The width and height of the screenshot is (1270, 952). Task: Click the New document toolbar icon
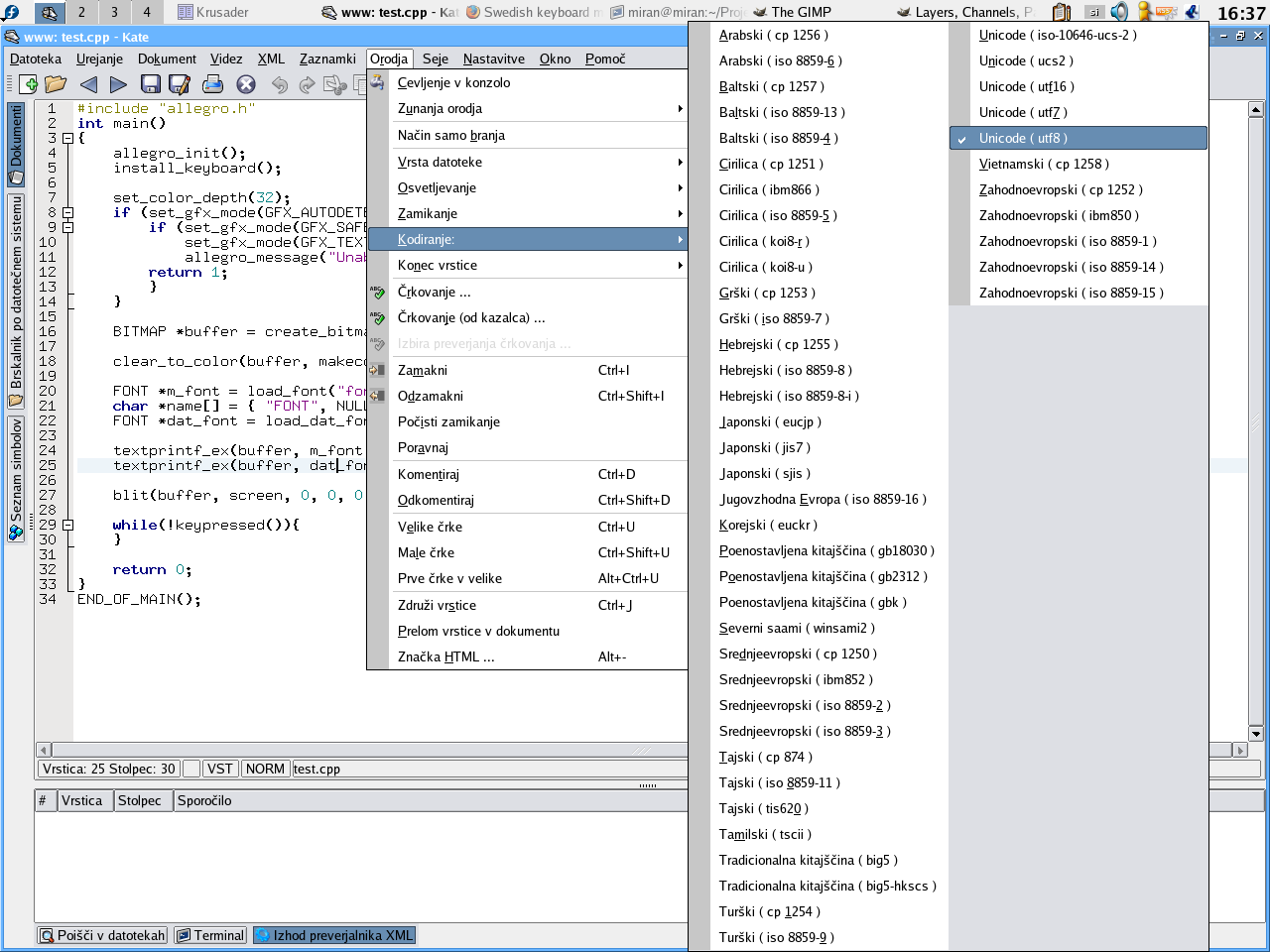(28, 85)
